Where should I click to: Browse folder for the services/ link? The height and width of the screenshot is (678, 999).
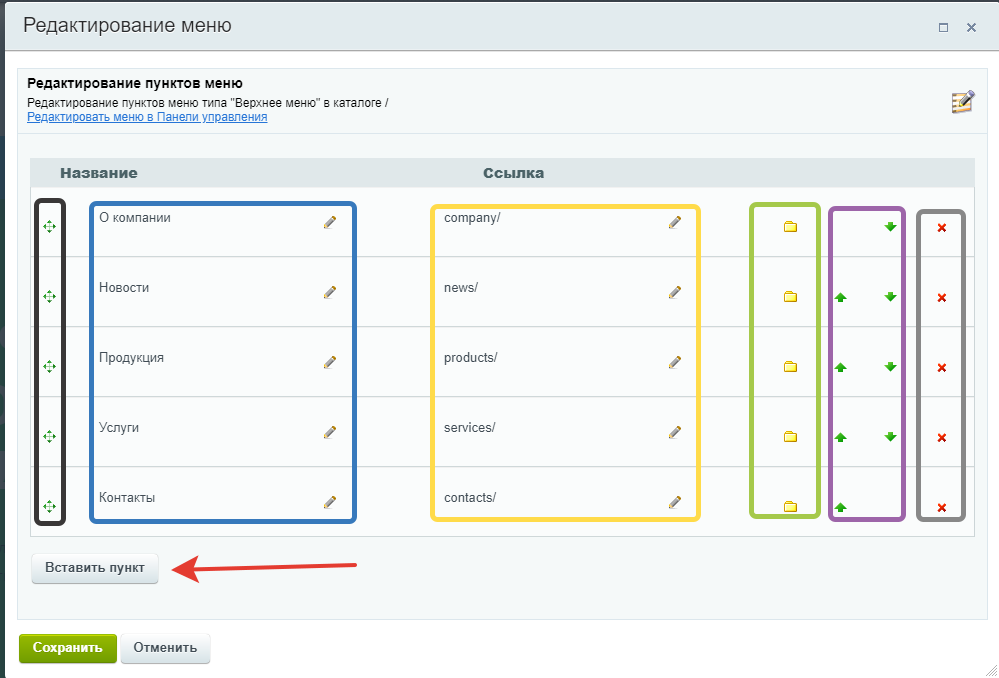[x=790, y=437]
